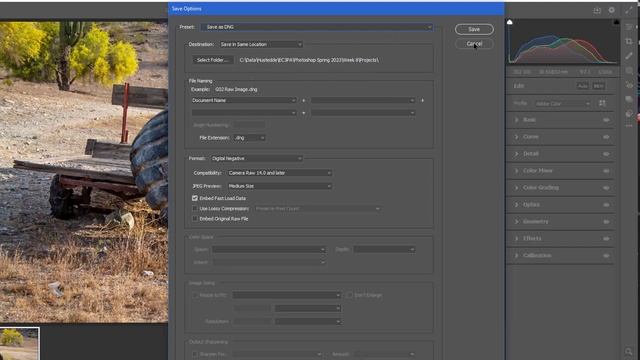Toggle full screen mode icon

point(629,10)
